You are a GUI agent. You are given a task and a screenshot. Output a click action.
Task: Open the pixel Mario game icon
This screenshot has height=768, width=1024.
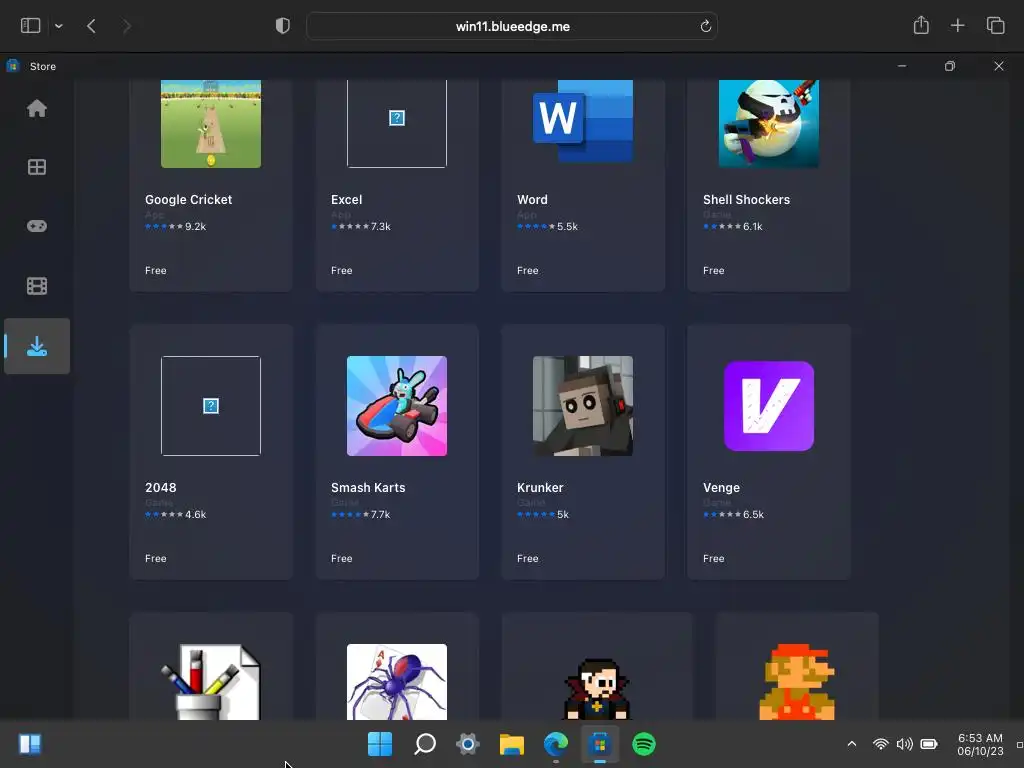click(797, 682)
